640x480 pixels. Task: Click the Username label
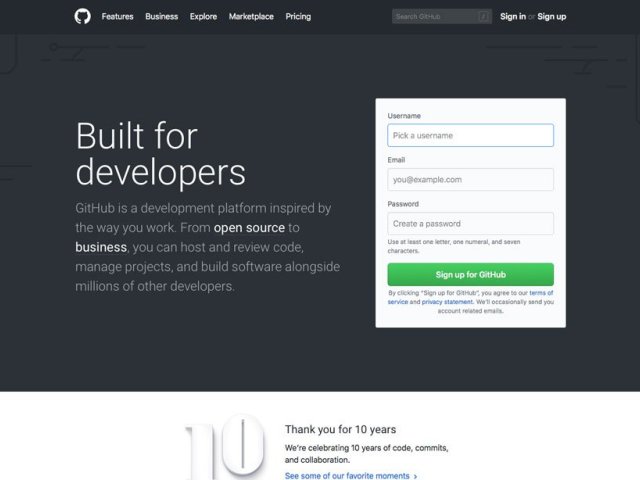[404, 116]
